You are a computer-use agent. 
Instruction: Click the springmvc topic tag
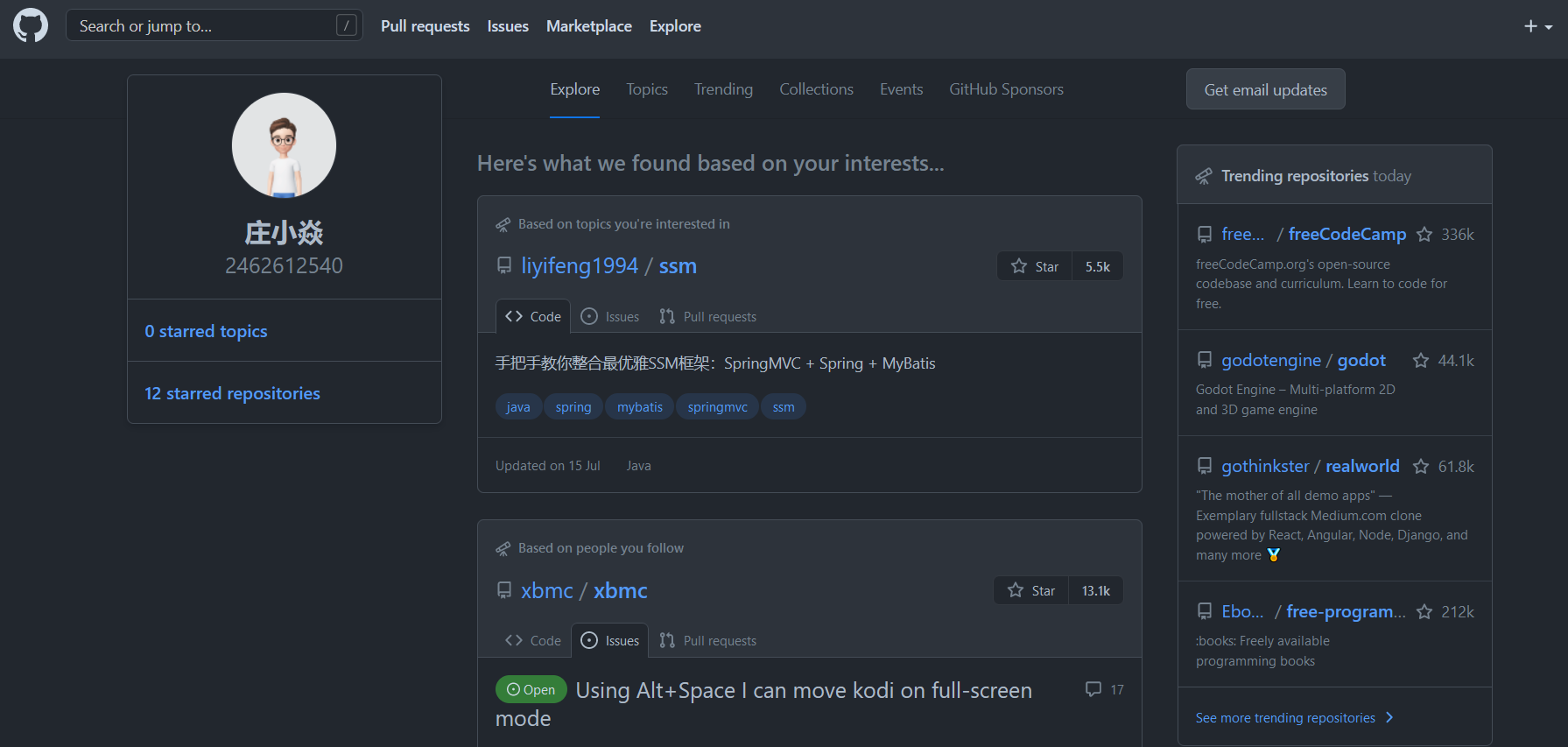[x=718, y=406]
